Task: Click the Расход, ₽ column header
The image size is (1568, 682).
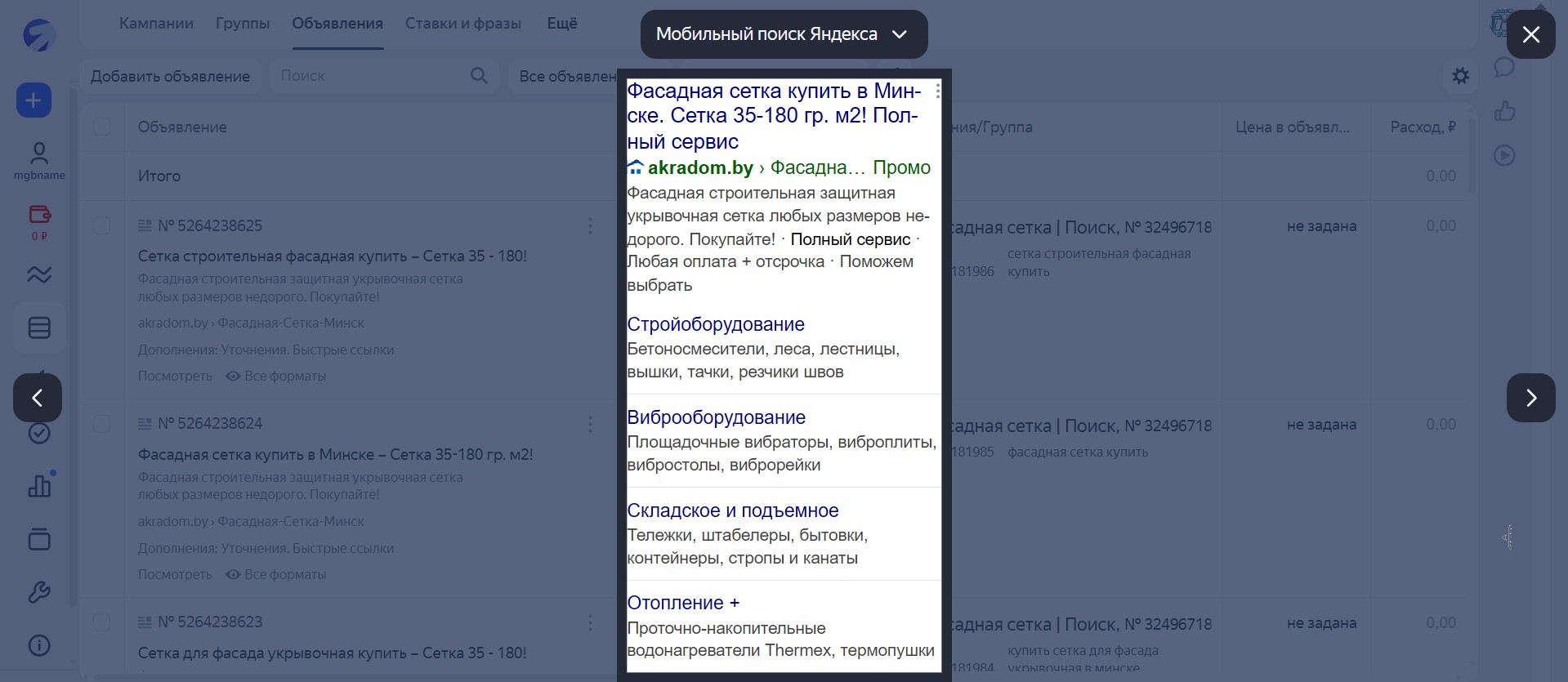Action: [1423, 127]
